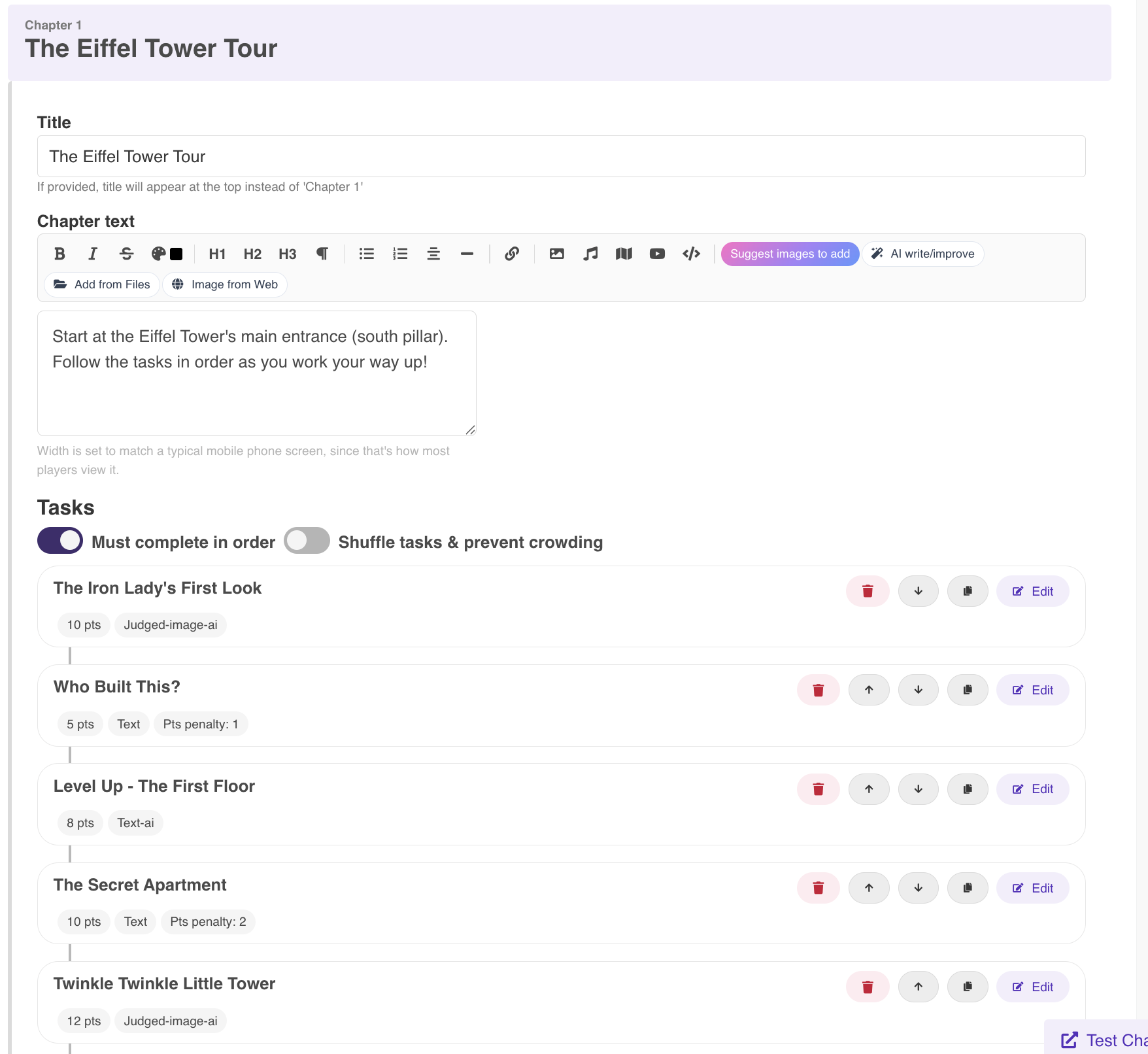Open the black text color swatch
The height and width of the screenshot is (1054, 1148).
[177, 254]
